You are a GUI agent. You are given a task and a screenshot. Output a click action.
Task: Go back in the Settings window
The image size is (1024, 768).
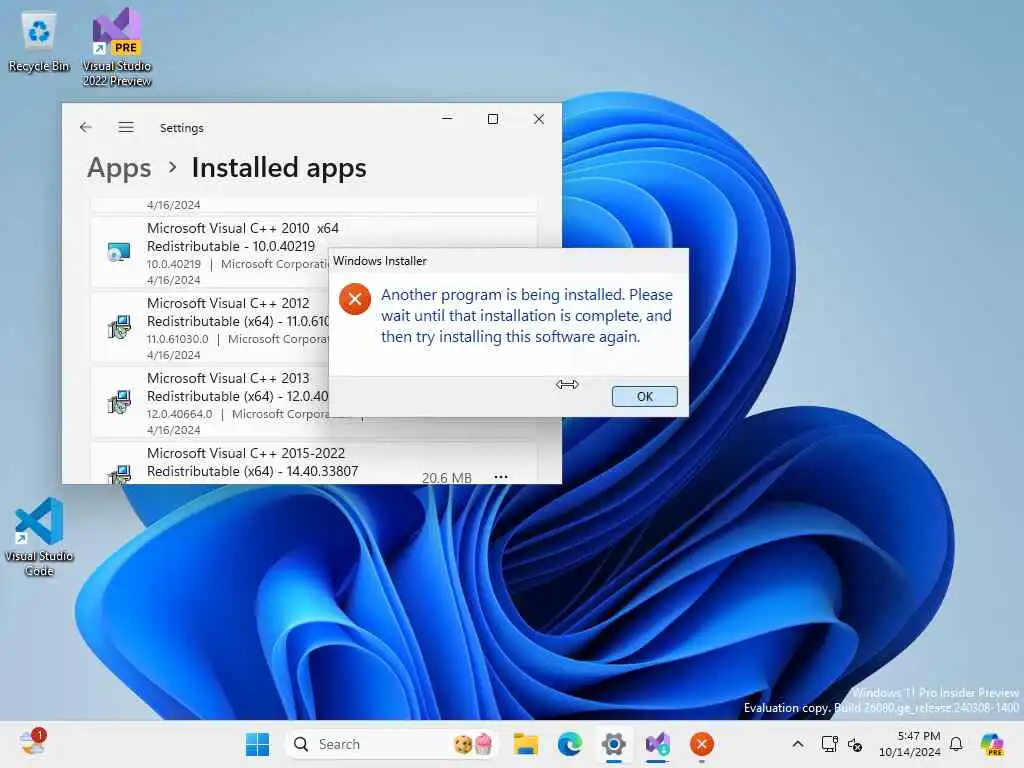click(x=86, y=127)
